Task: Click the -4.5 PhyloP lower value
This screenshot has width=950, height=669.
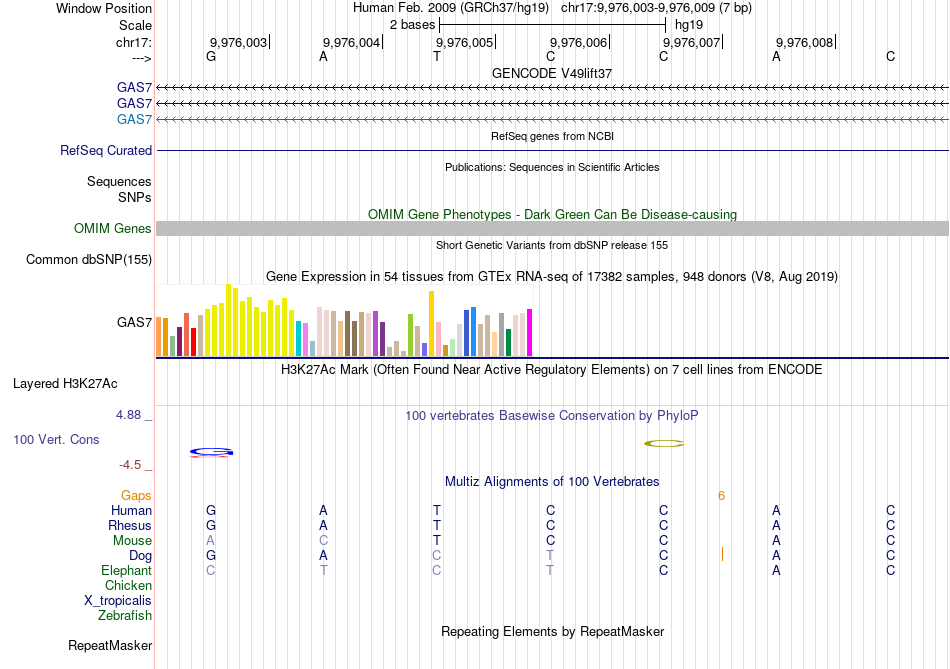Action: [x=130, y=465]
